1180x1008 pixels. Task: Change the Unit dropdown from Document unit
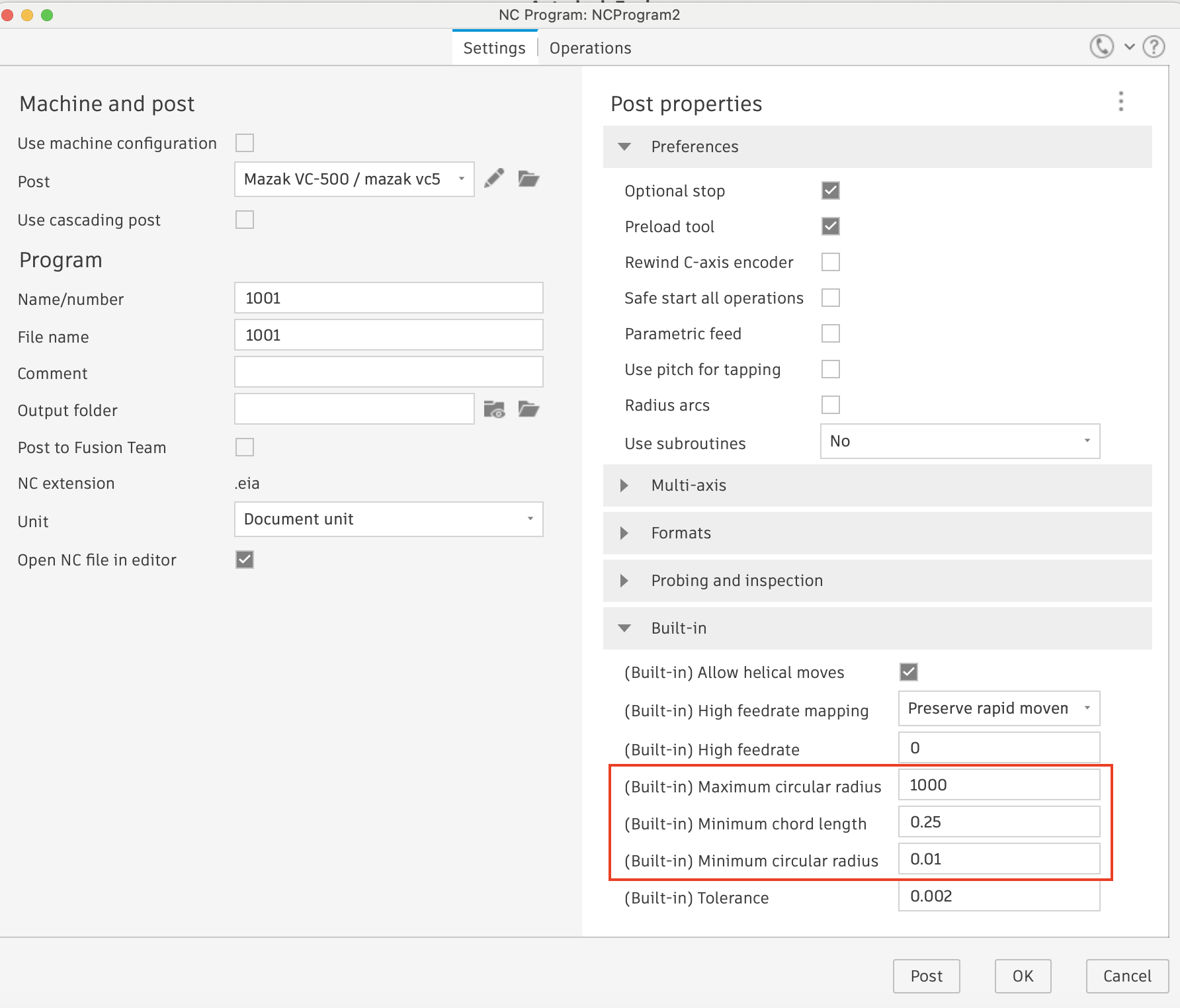tap(529, 519)
